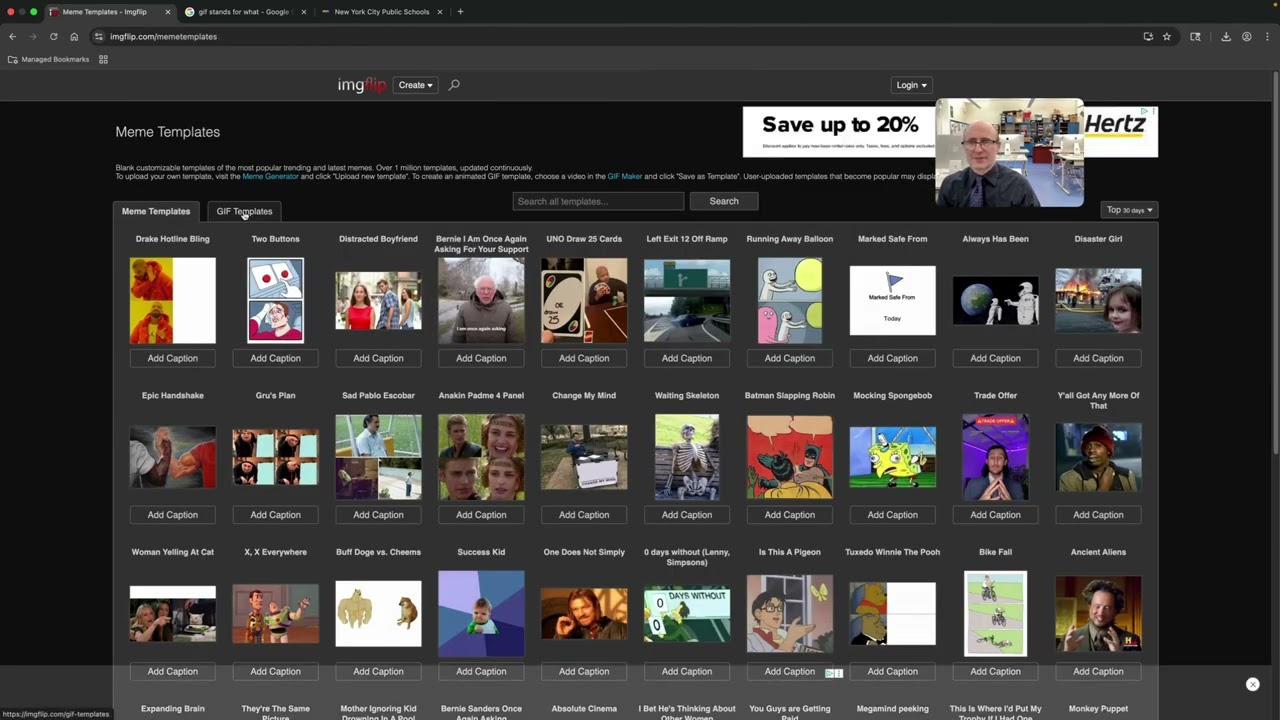Open the Bernie Sanders support meme thumbnail
1280x720 pixels.
click(481, 300)
